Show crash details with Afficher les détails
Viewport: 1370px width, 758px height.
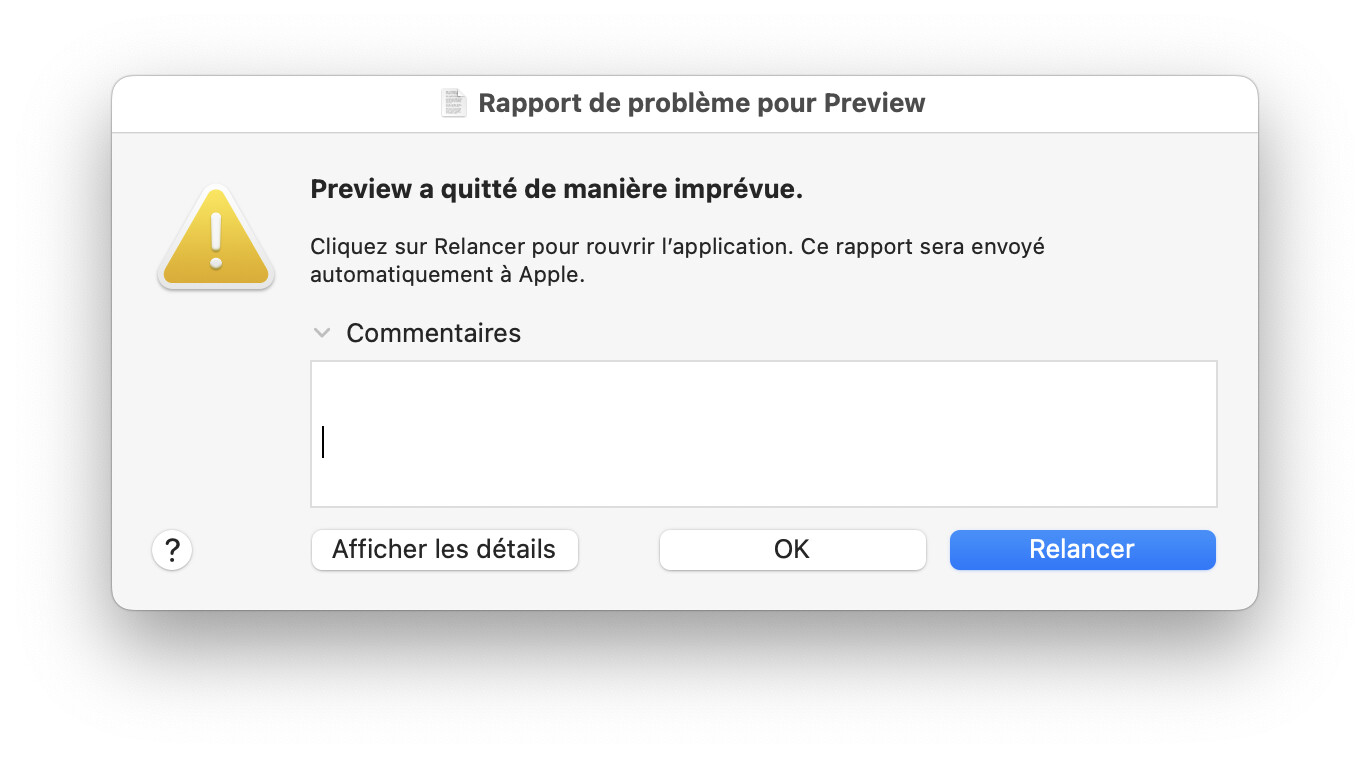tap(444, 550)
